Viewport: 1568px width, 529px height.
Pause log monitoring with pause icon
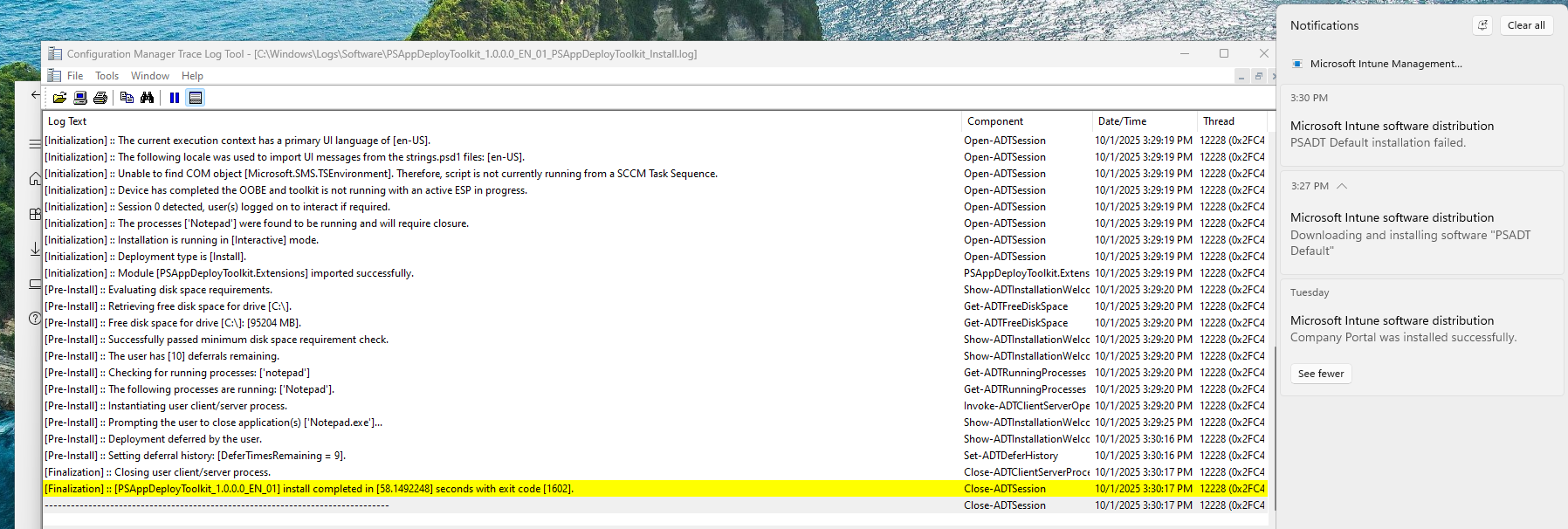tap(175, 98)
